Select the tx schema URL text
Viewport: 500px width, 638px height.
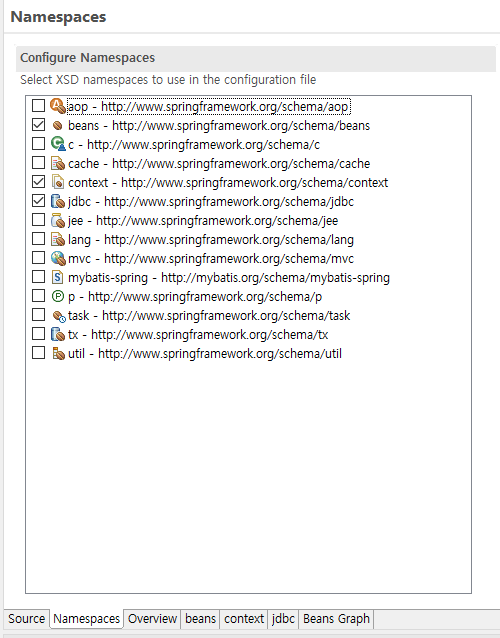pos(210,334)
